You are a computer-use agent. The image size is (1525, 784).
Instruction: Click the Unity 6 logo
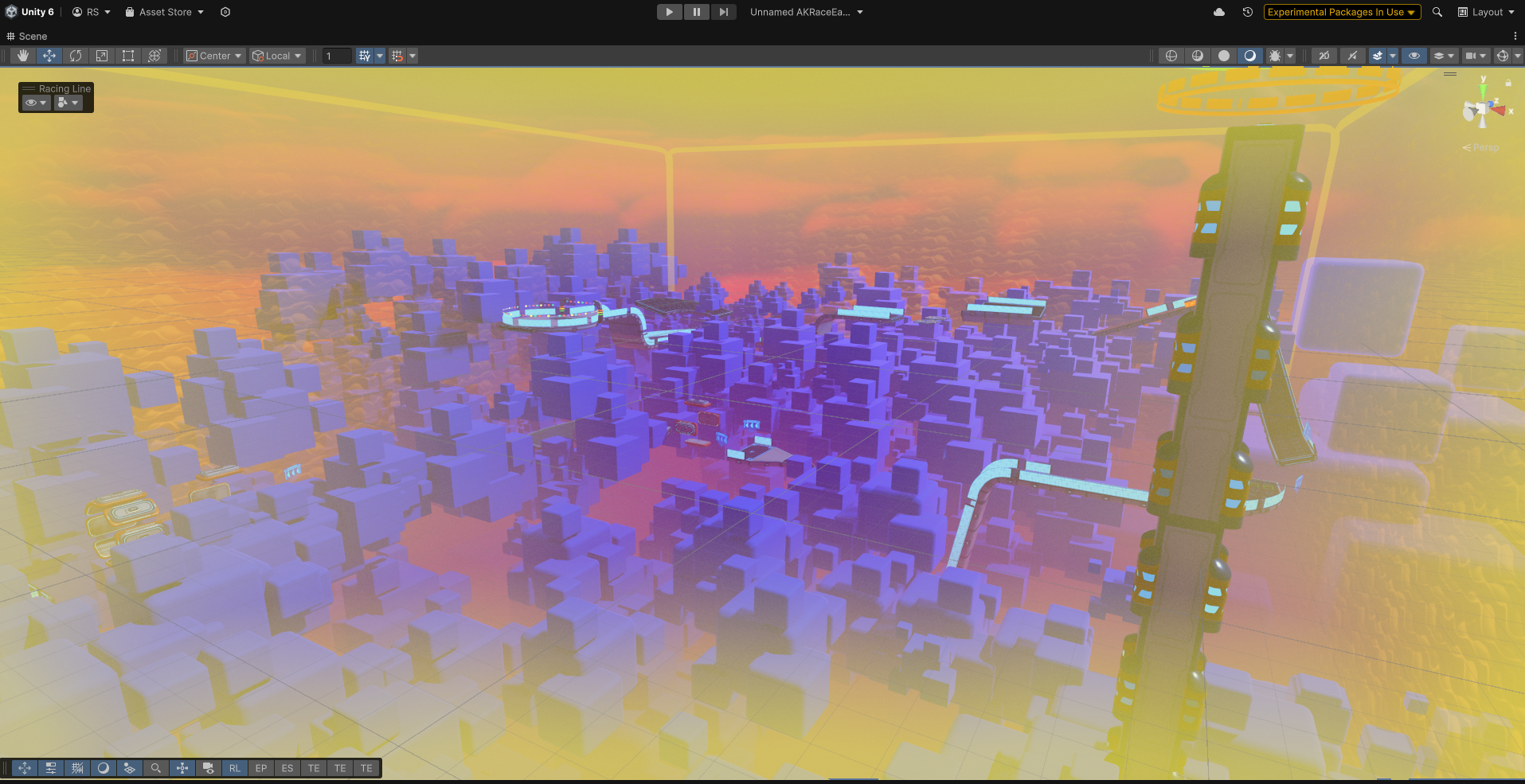click(11, 12)
